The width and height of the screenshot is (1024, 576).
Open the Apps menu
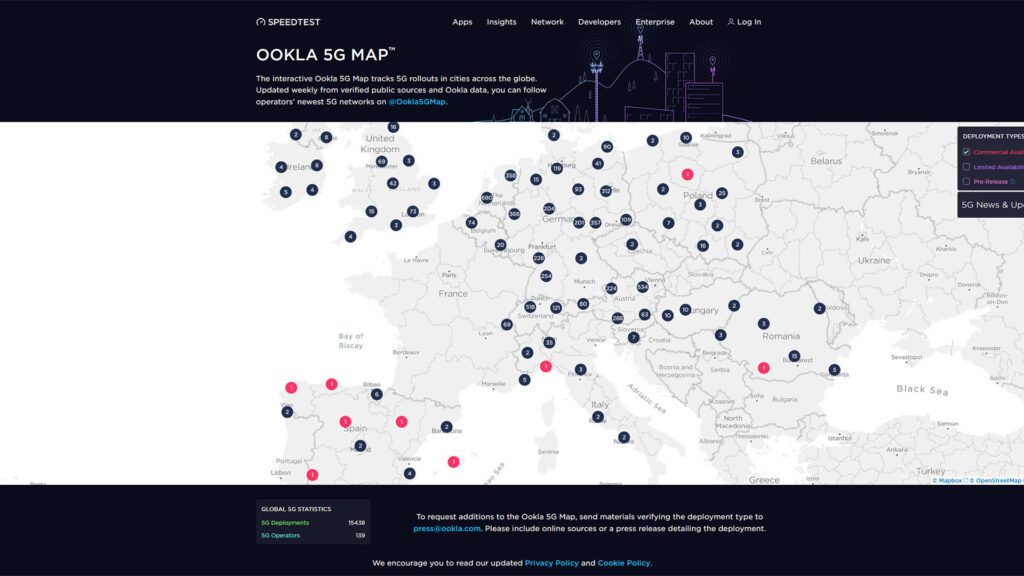point(462,22)
